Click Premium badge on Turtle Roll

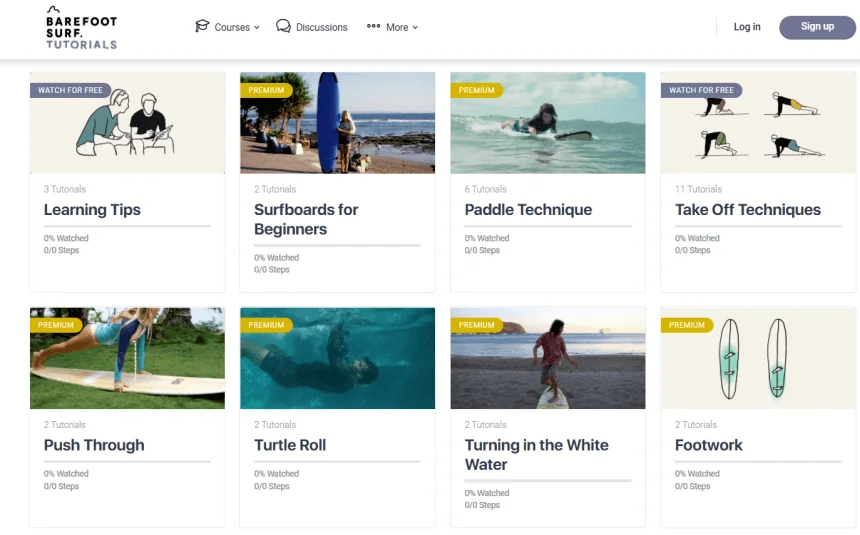(266, 325)
